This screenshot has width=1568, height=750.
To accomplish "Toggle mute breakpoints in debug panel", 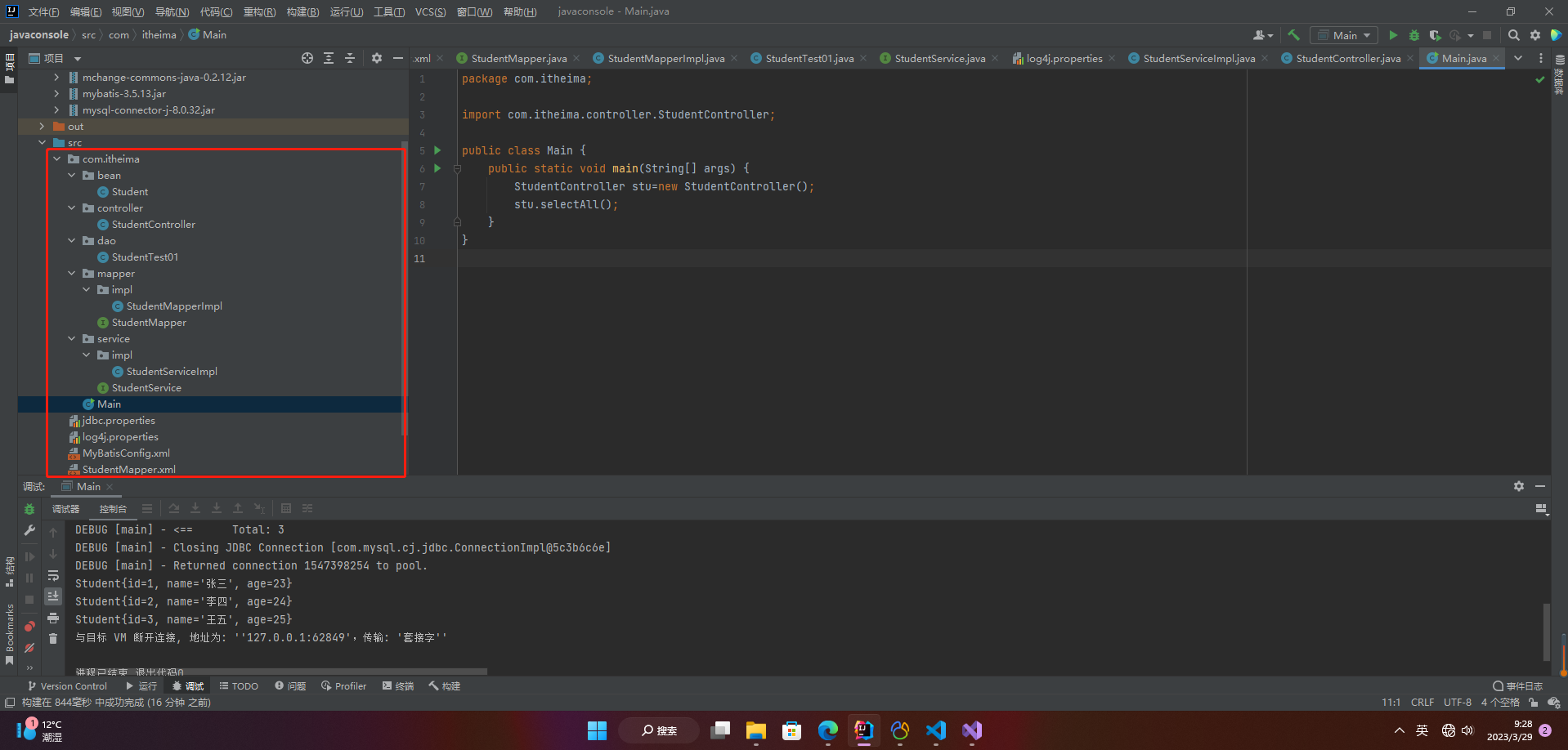I will click(x=29, y=647).
